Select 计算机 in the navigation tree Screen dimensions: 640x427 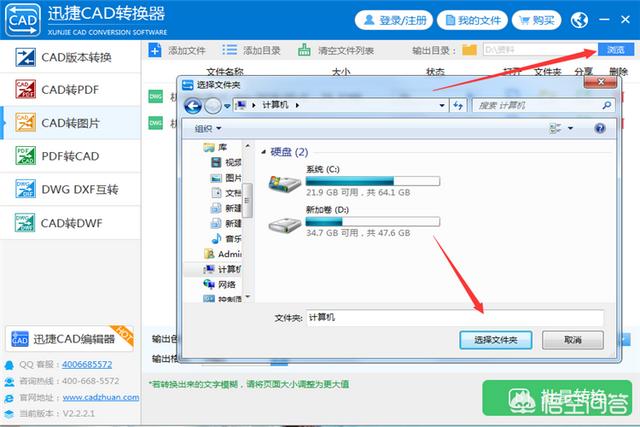[222, 269]
